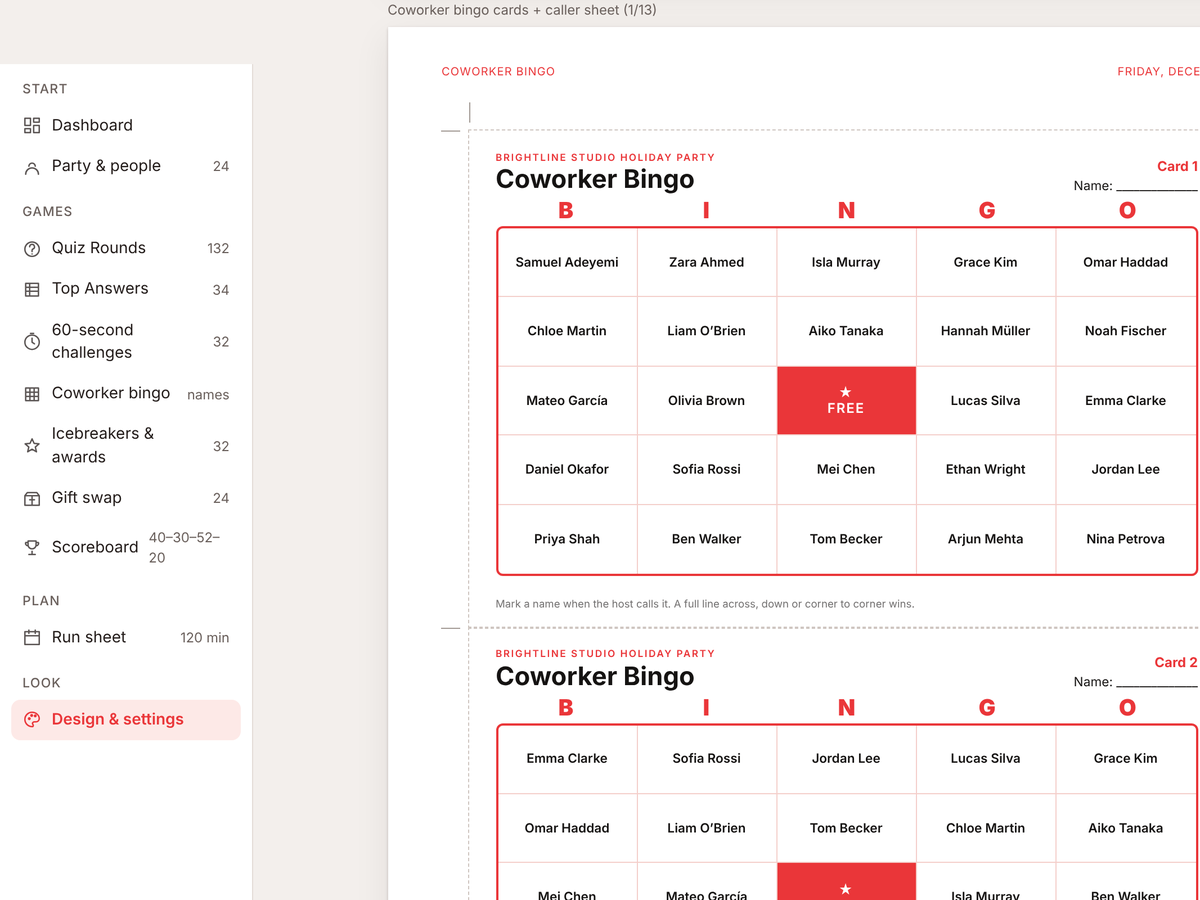This screenshot has height=900, width=1200.
Task: Click Daniel Okafor cell on Card 1
Action: pos(567,469)
